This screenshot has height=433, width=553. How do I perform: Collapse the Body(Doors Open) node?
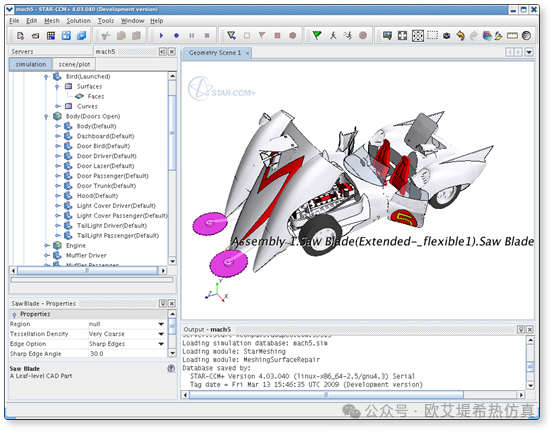tap(46, 117)
